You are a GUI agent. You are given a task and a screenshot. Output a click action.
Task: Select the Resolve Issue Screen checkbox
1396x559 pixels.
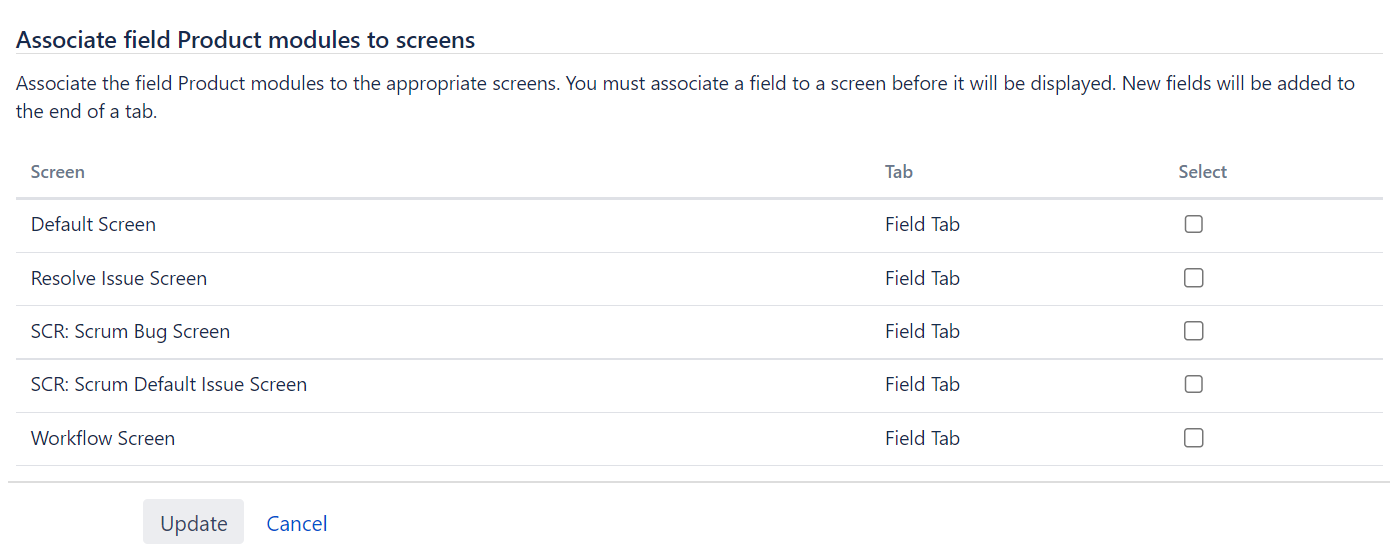[x=1193, y=278]
